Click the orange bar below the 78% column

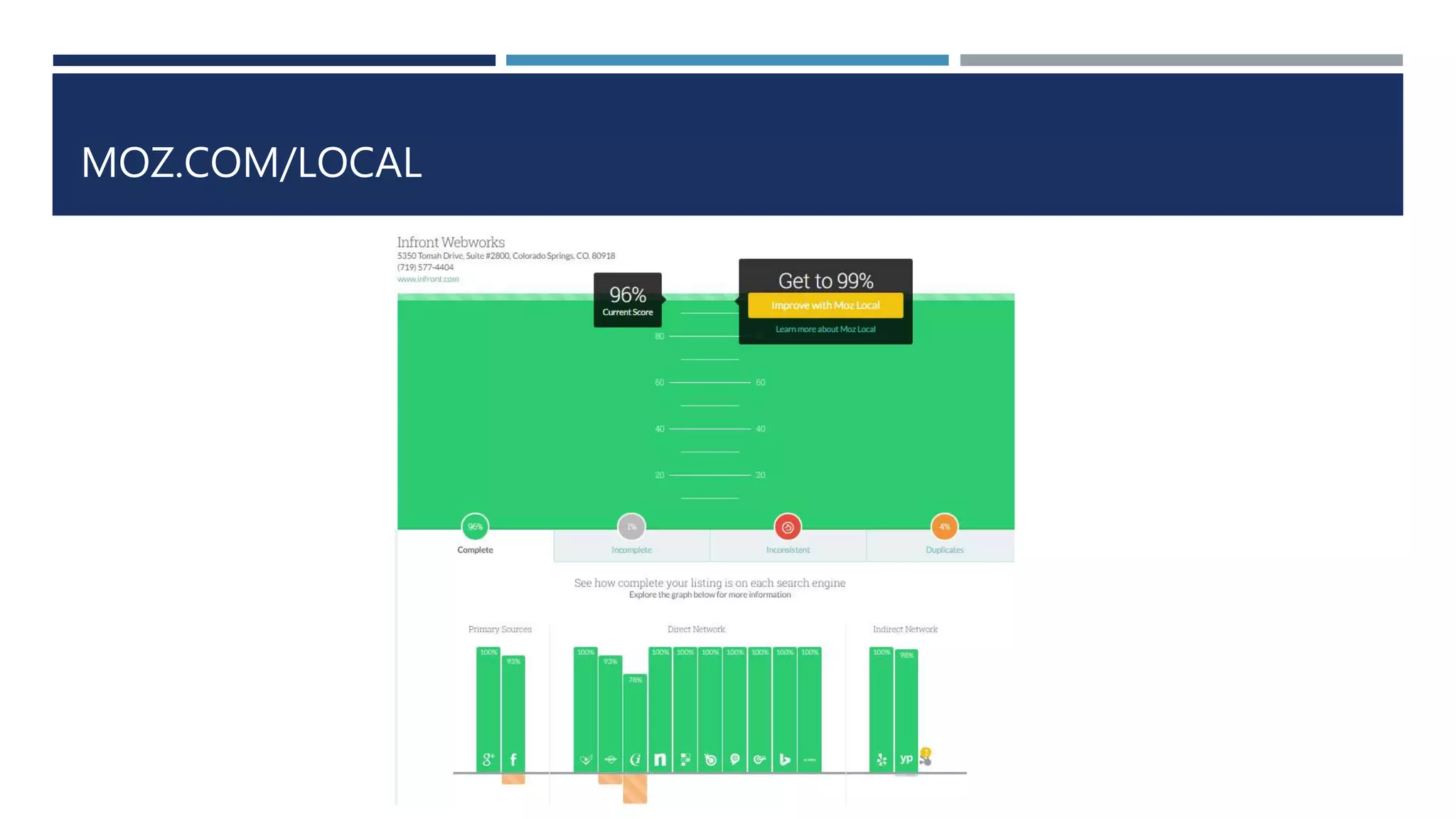[635, 789]
